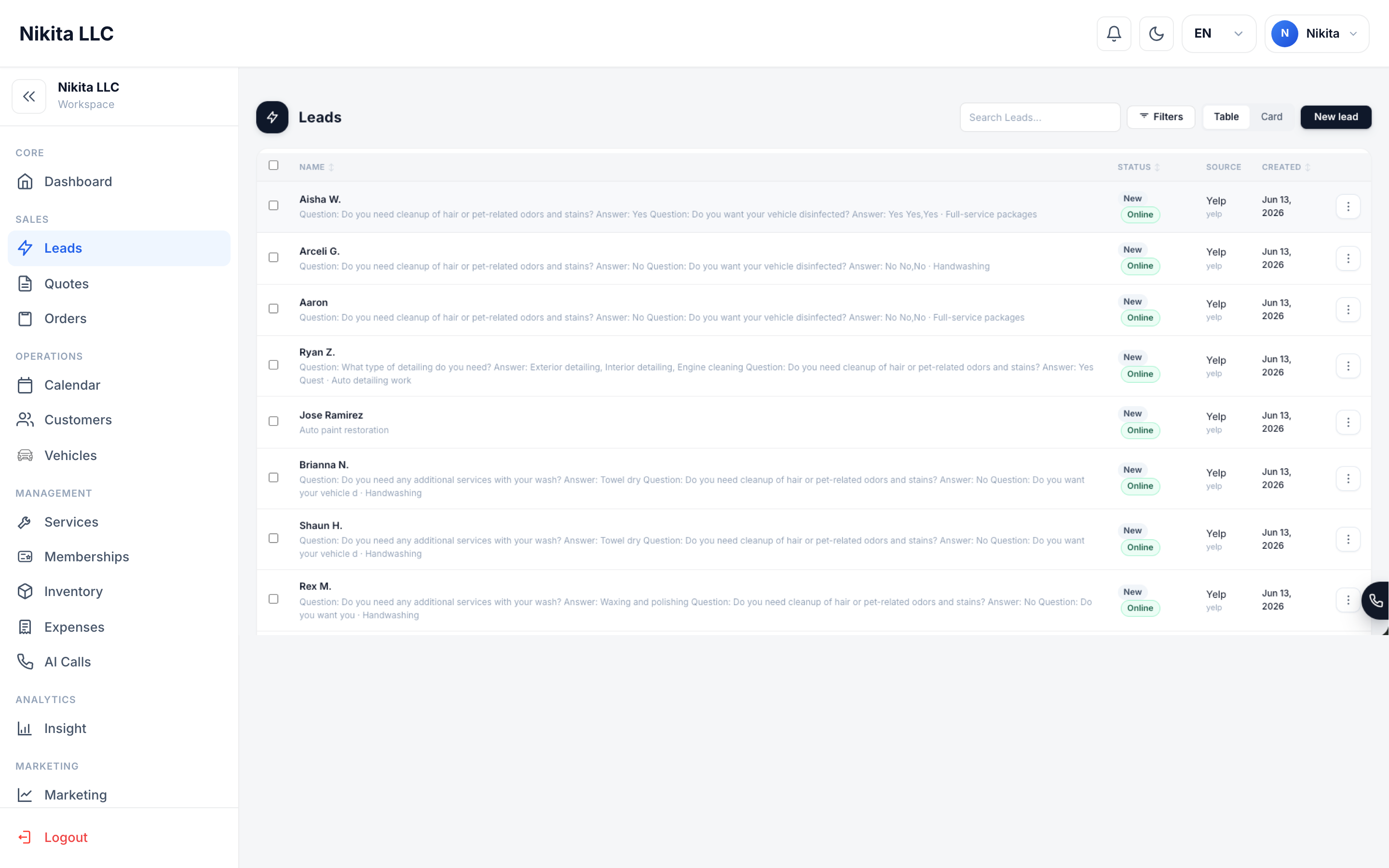Open row actions for Brianna N.
Screen dimensions: 1389x868
(x=1348, y=479)
